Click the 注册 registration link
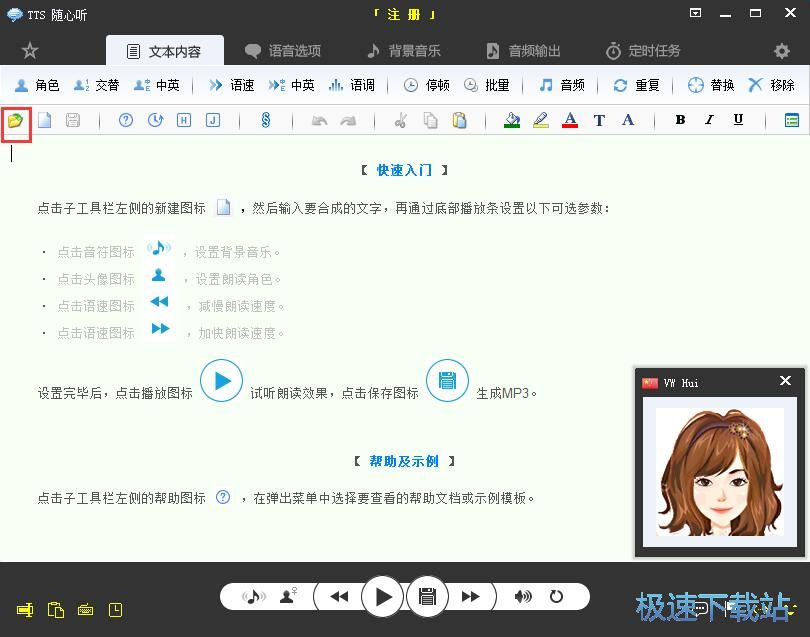The image size is (810, 637). coord(403,14)
